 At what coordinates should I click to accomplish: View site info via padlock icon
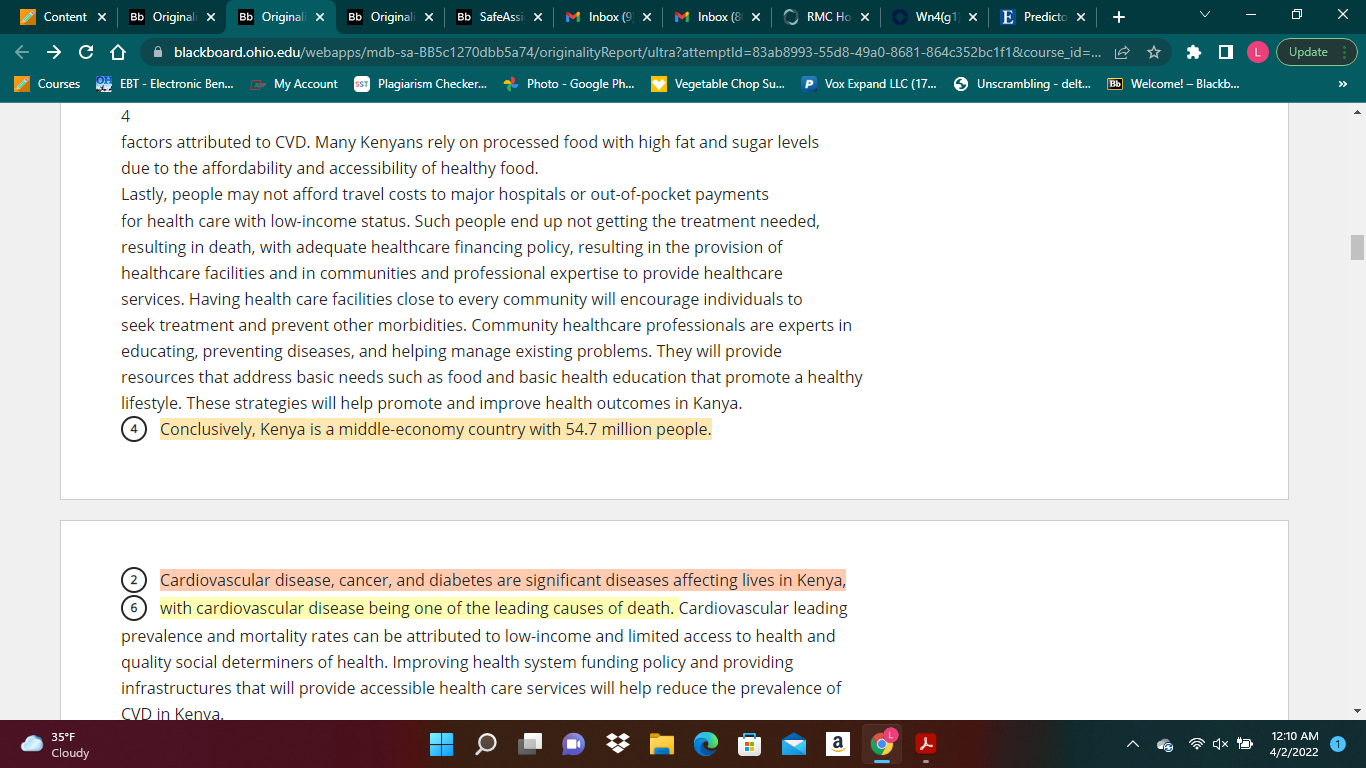coord(157,52)
